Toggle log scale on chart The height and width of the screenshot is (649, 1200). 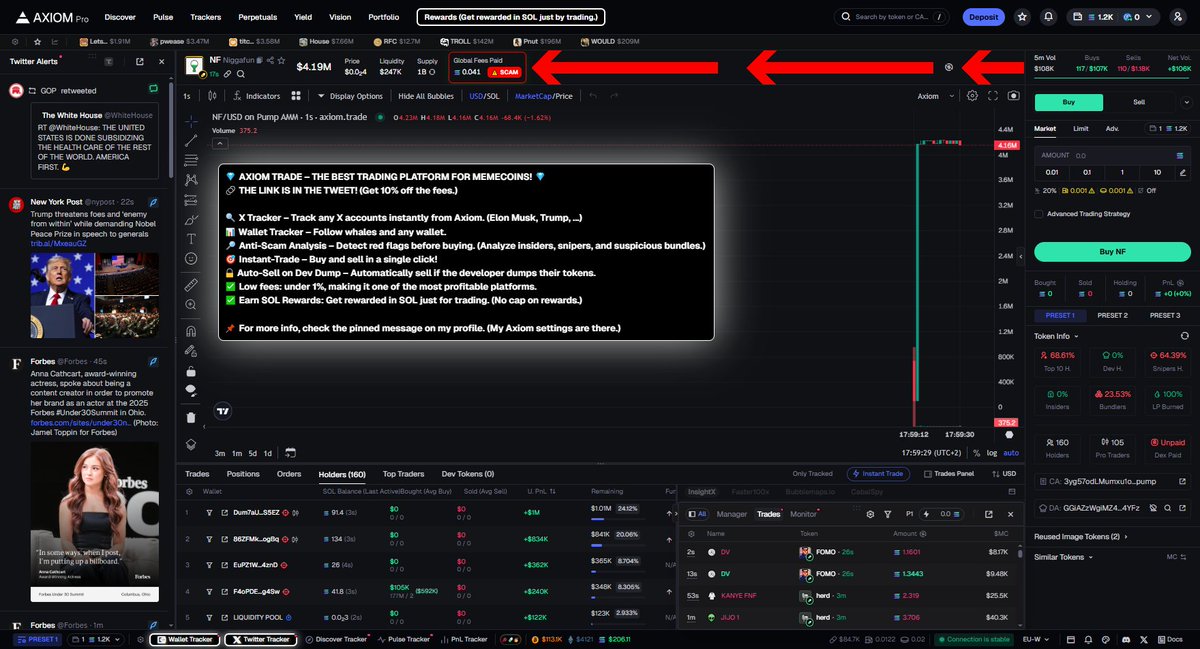(x=992, y=453)
